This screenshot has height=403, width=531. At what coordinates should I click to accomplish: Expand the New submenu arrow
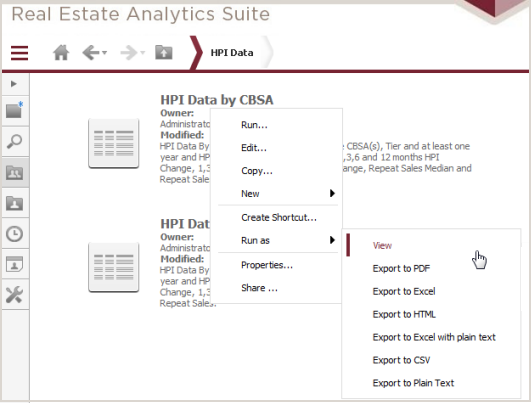click(332, 193)
